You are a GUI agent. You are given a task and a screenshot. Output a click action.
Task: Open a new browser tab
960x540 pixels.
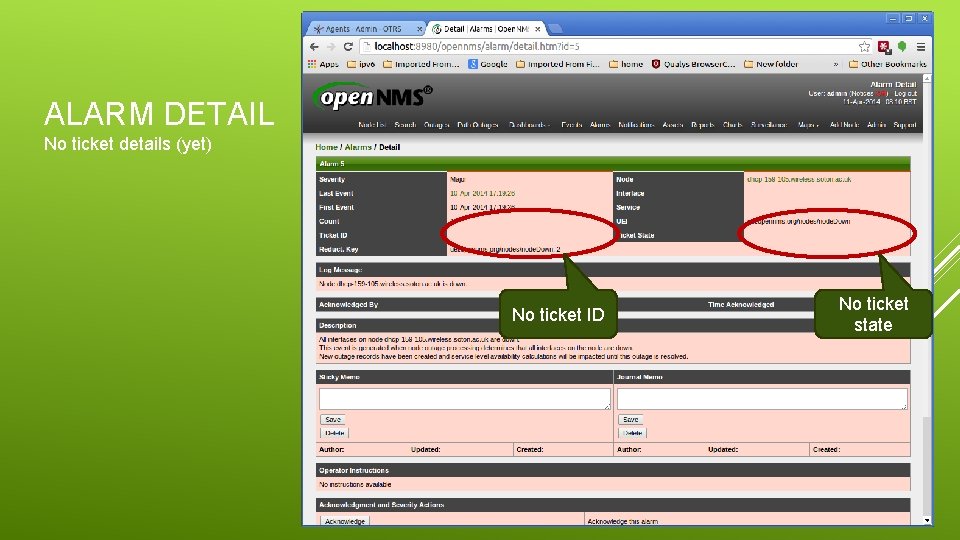click(555, 29)
